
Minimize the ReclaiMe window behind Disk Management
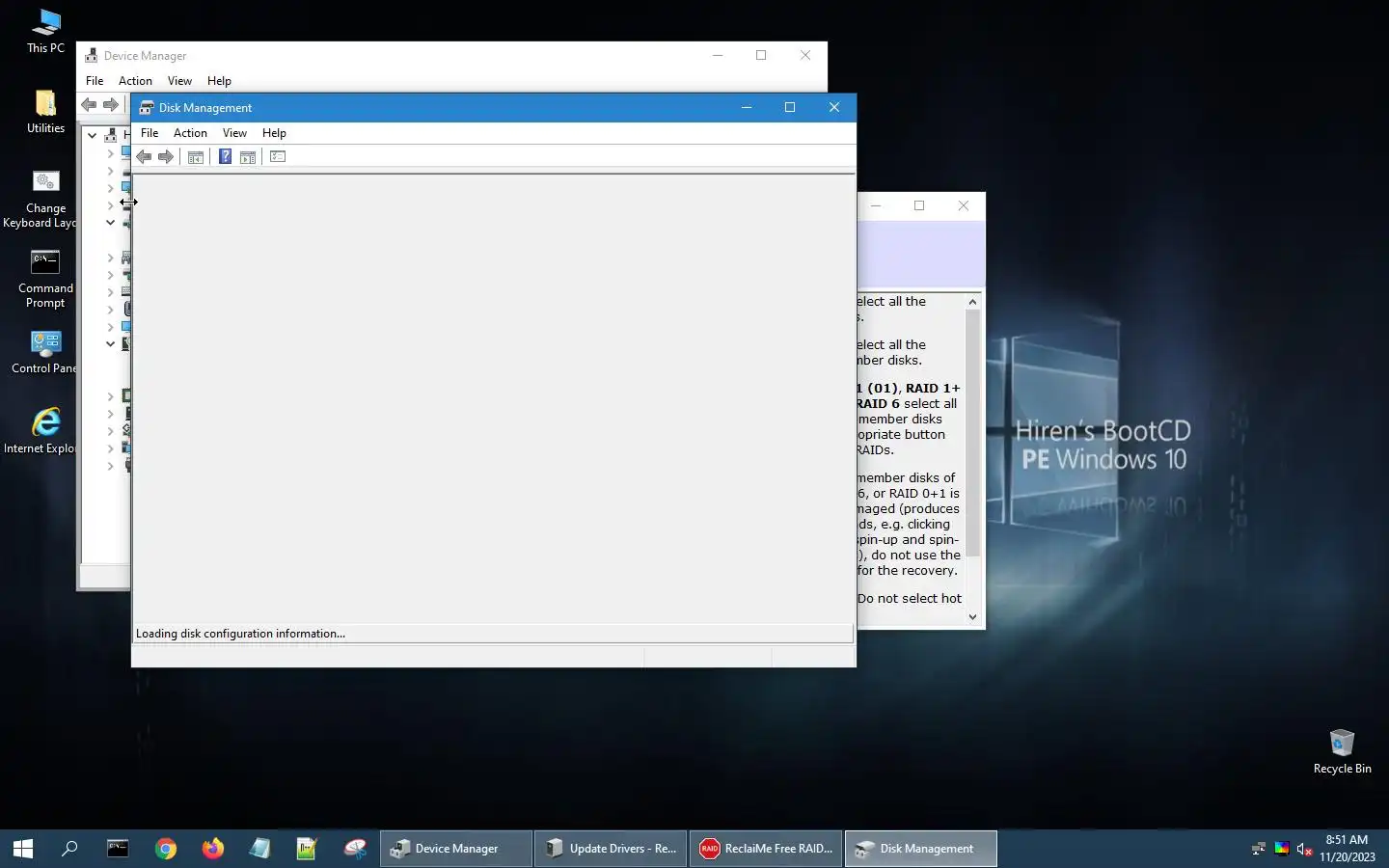(876, 205)
